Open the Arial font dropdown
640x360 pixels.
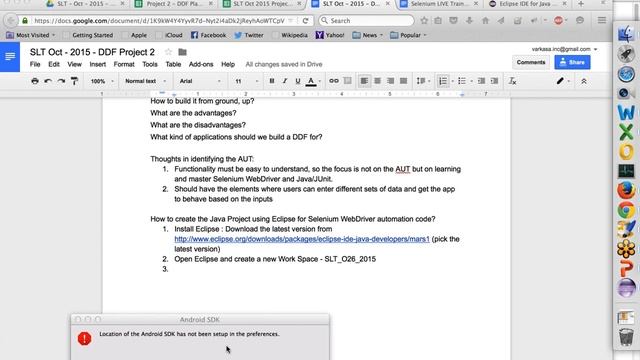click(200, 81)
